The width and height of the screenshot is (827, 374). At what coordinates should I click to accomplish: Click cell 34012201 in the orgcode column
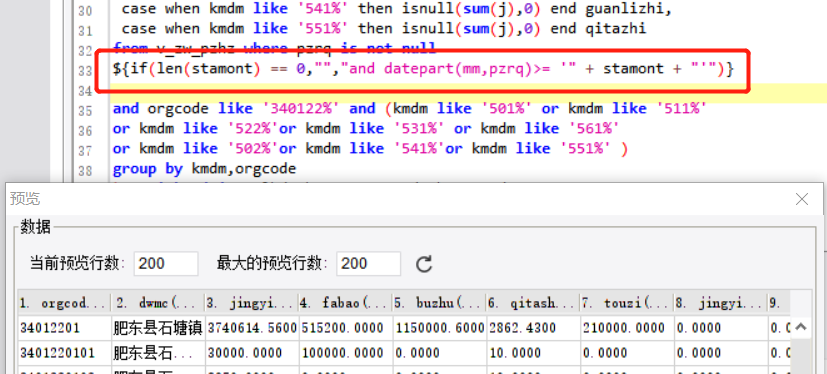[x=64, y=328]
